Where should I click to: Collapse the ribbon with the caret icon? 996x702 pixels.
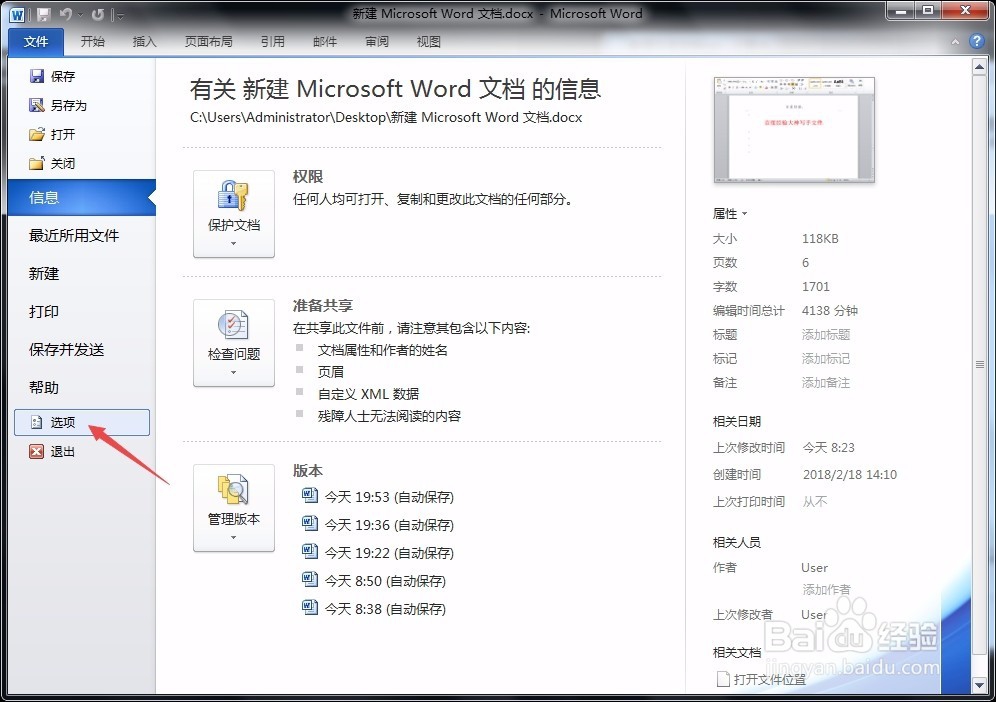955,42
